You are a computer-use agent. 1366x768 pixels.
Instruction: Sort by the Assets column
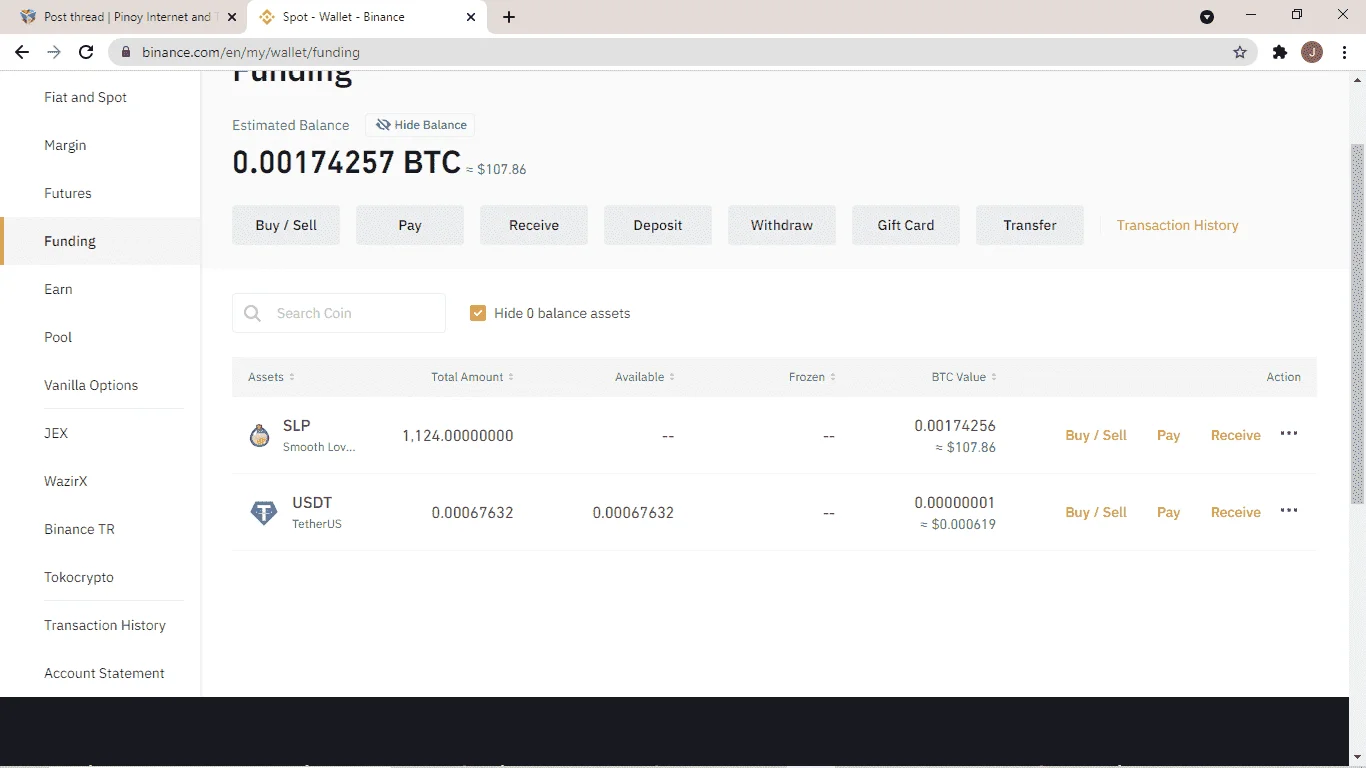tap(271, 377)
